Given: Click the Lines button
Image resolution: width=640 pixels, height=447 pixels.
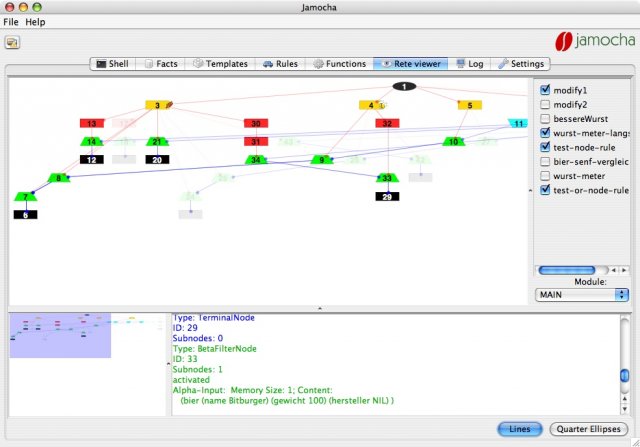Looking at the screenshot, I should (520, 429).
